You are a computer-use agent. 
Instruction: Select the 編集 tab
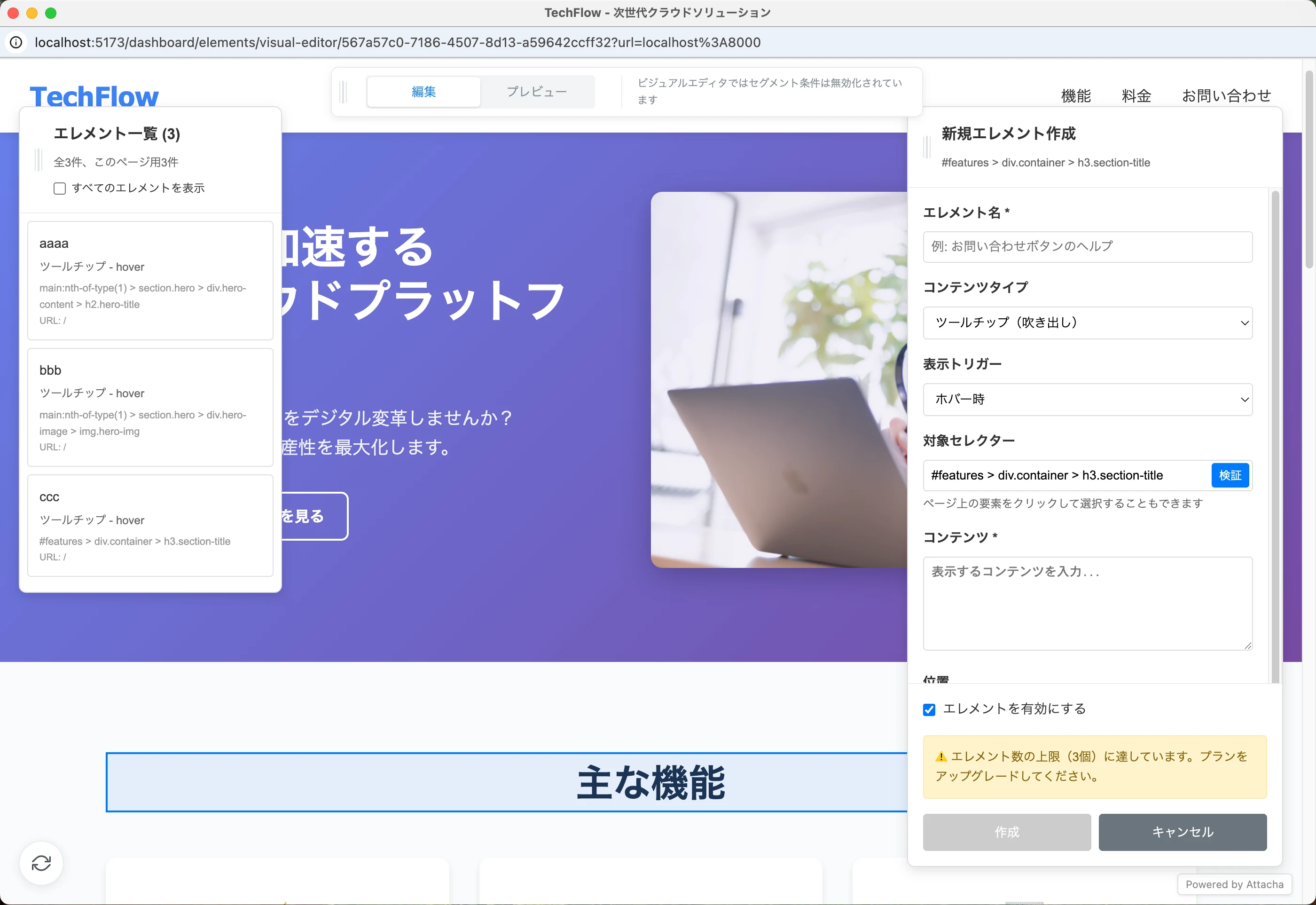pyautogui.click(x=423, y=91)
